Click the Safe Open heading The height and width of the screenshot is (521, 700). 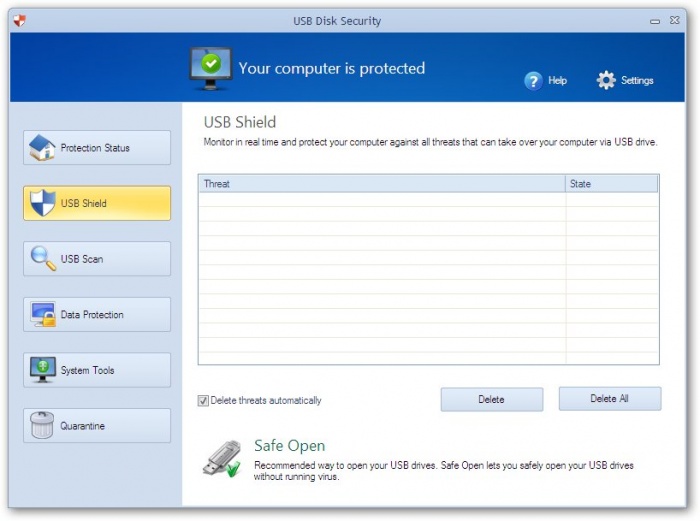point(289,446)
